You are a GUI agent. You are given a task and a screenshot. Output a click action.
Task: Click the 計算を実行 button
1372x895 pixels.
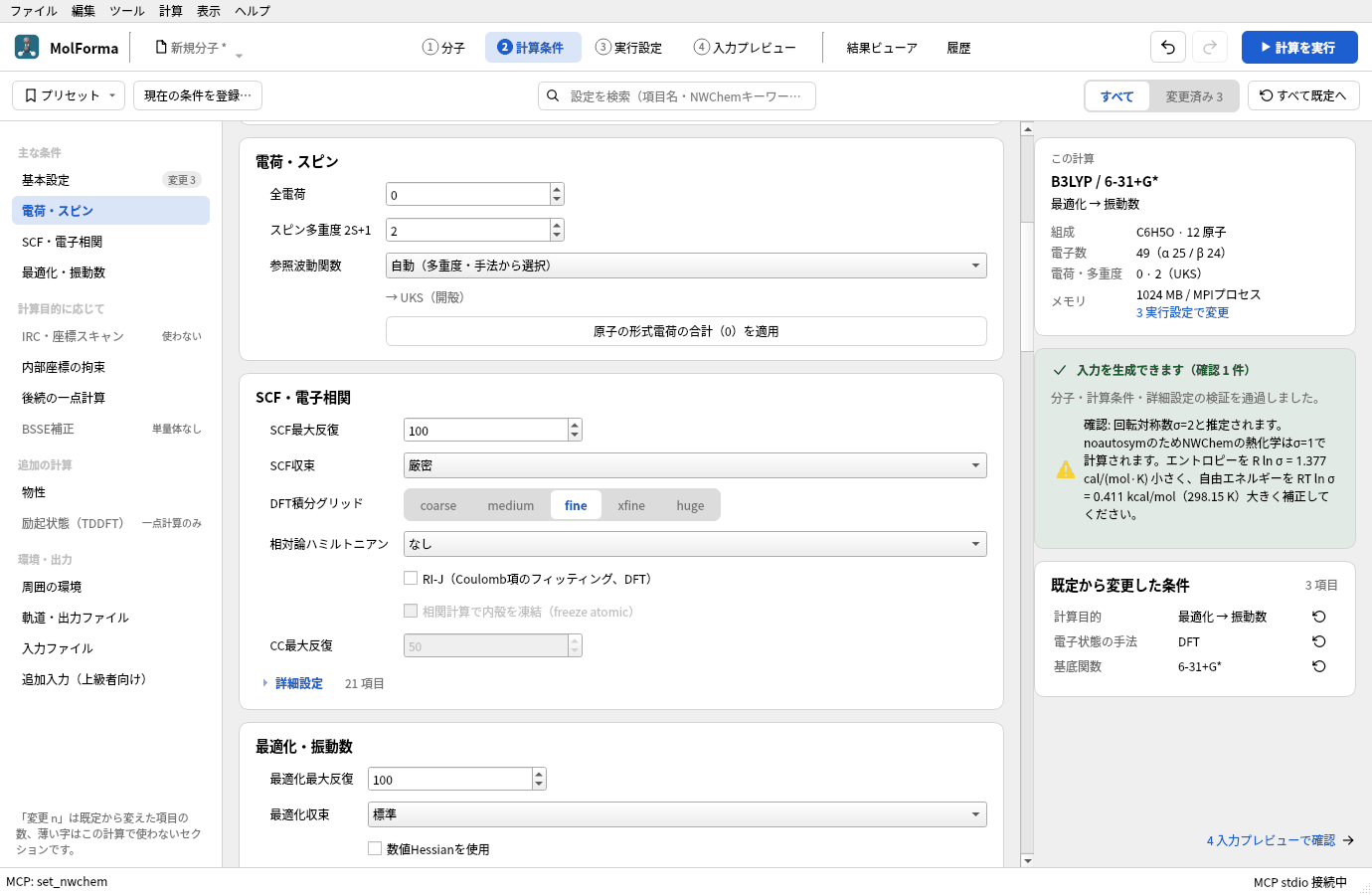[1299, 47]
